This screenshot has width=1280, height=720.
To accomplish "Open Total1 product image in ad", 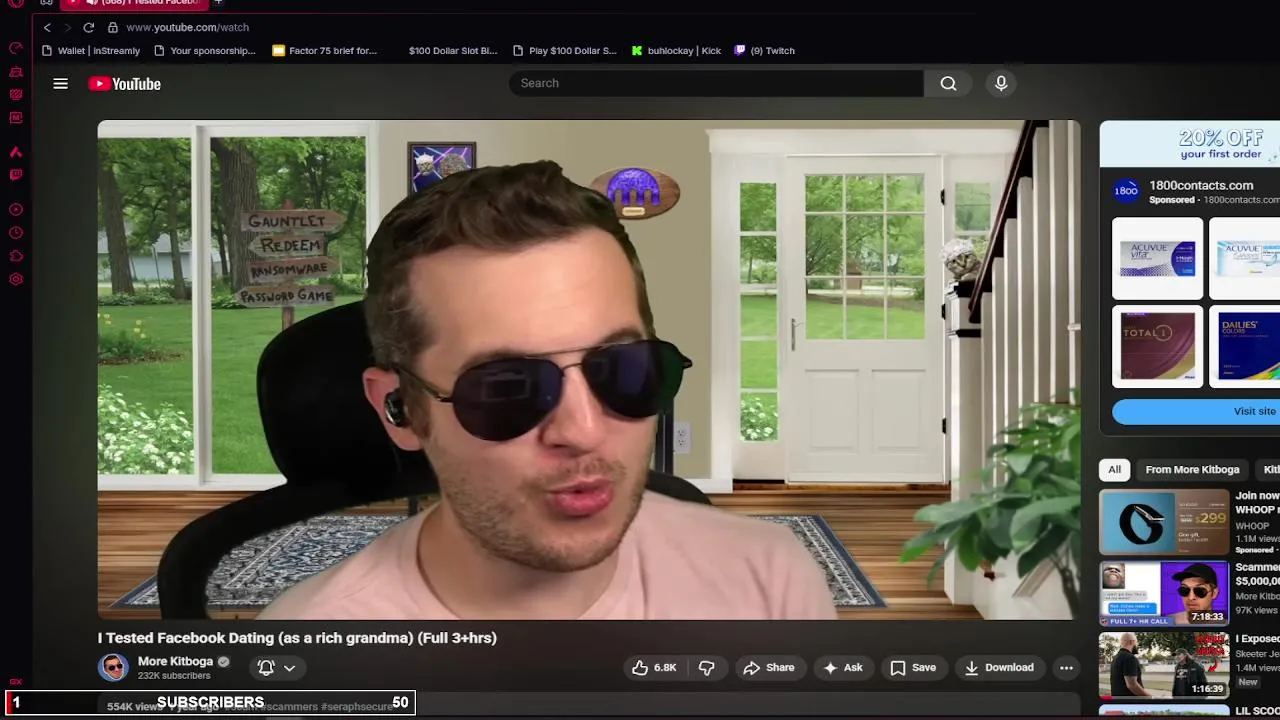I will click(x=1158, y=346).
